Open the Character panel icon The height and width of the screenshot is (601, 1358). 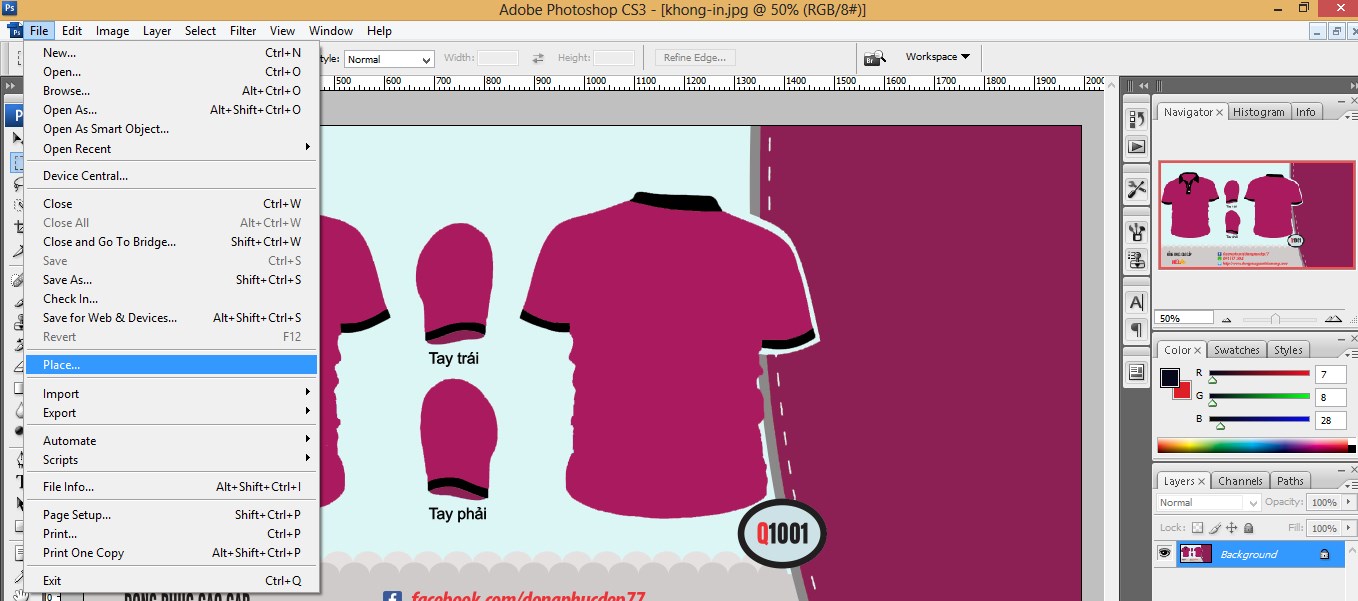pos(1136,302)
